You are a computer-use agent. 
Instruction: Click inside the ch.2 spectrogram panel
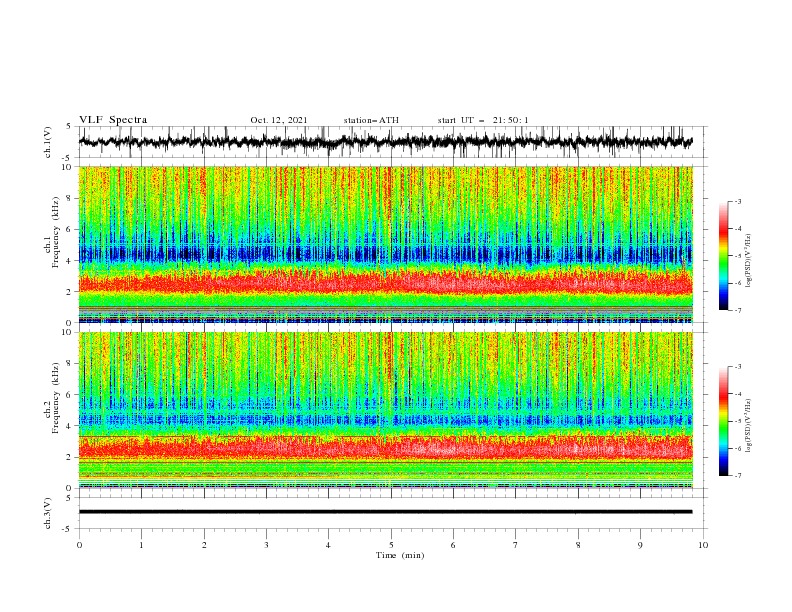[386, 410]
